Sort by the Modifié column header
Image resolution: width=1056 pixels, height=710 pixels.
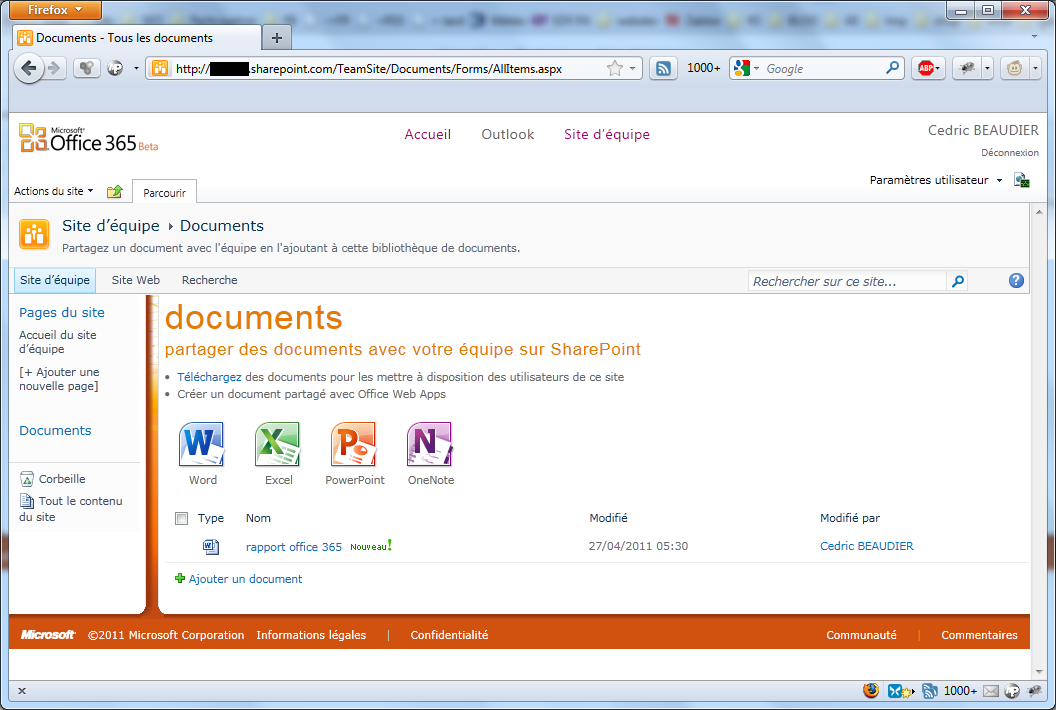608,518
